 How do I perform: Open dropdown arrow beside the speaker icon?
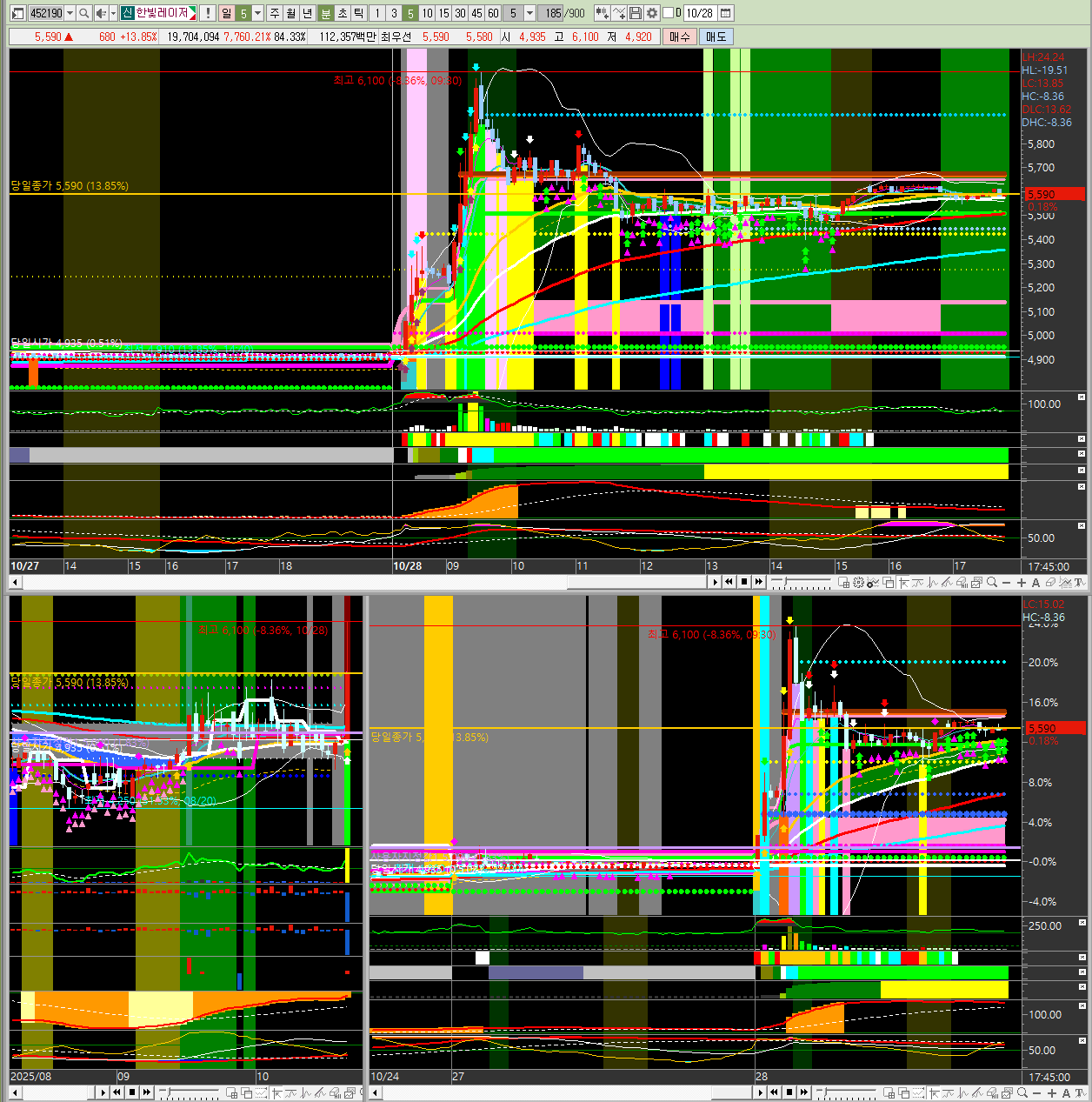[113, 13]
